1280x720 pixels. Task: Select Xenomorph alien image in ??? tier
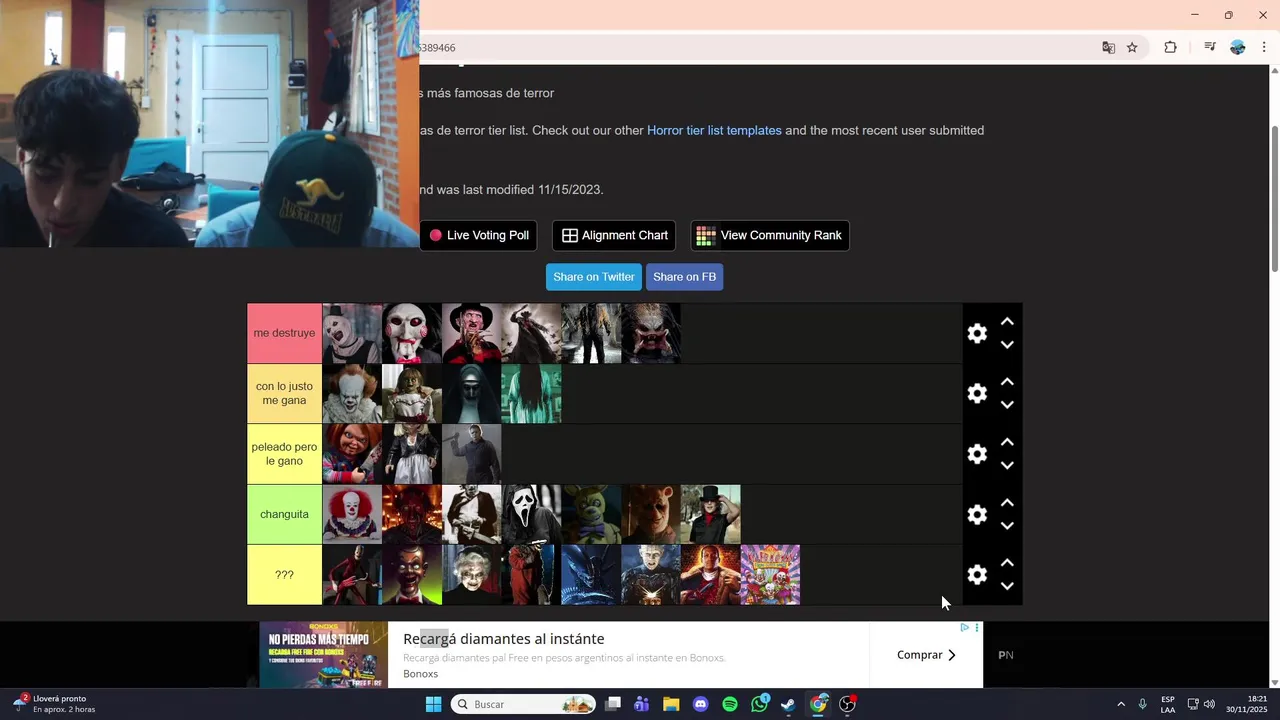tap(591, 575)
